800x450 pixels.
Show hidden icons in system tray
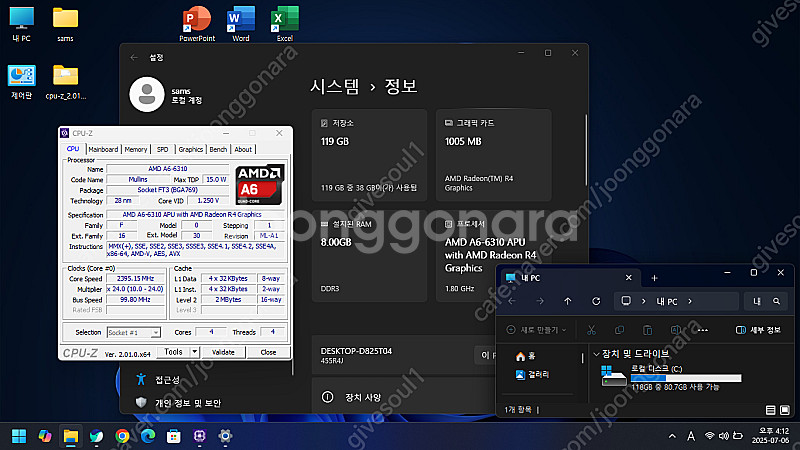click(x=672, y=436)
